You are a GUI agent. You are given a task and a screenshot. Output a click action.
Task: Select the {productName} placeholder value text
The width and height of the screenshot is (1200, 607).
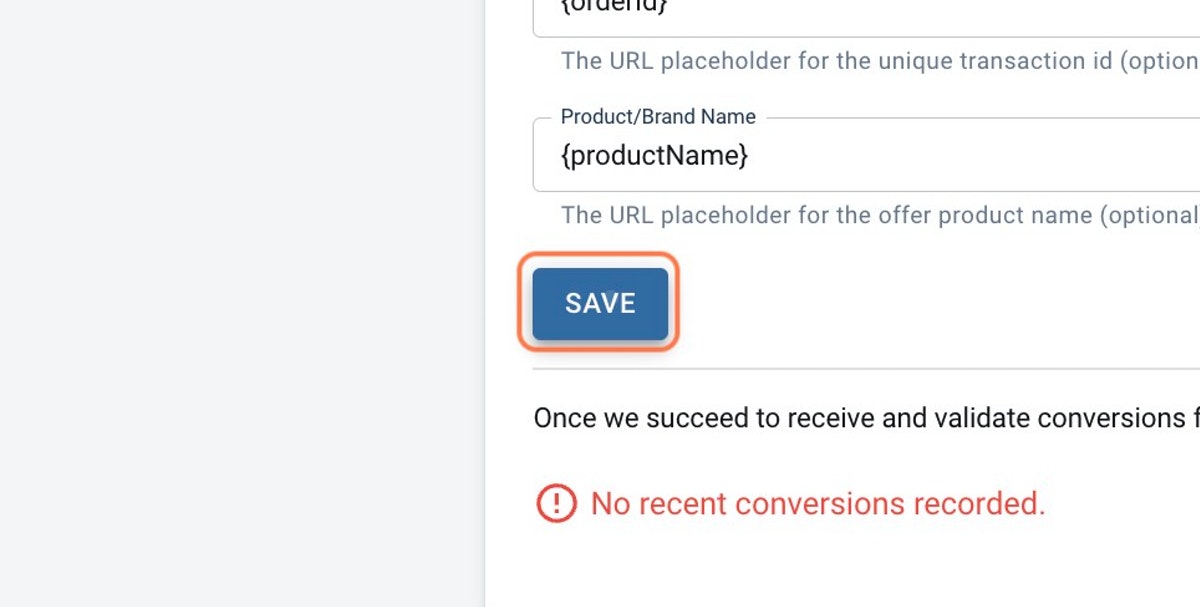point(654,155)
